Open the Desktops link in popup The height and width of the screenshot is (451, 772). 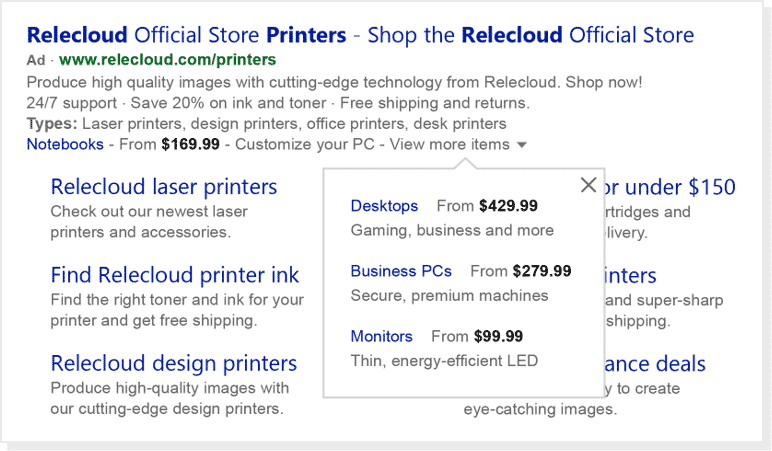(x=384, y=206)
